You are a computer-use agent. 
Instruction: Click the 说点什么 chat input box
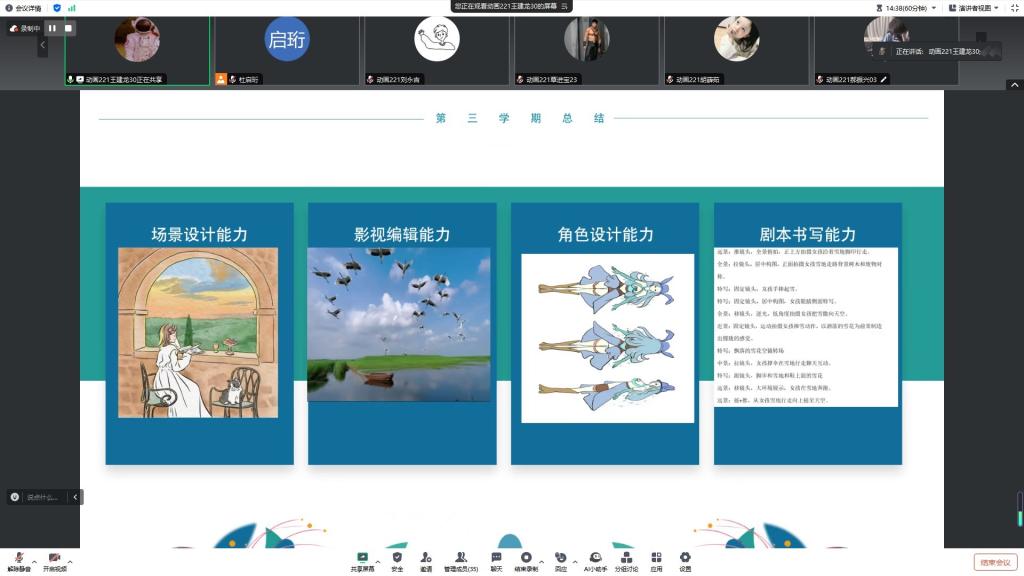coord(42,497)
